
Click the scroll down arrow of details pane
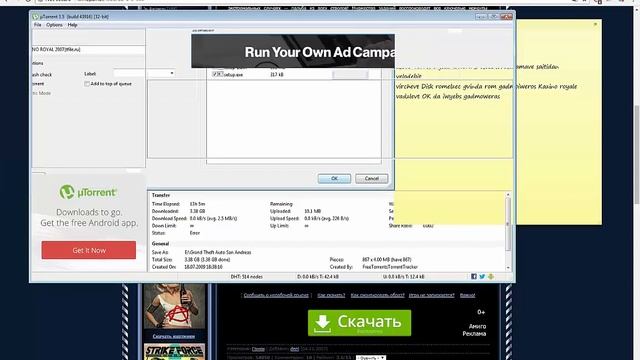pos(508,268)
